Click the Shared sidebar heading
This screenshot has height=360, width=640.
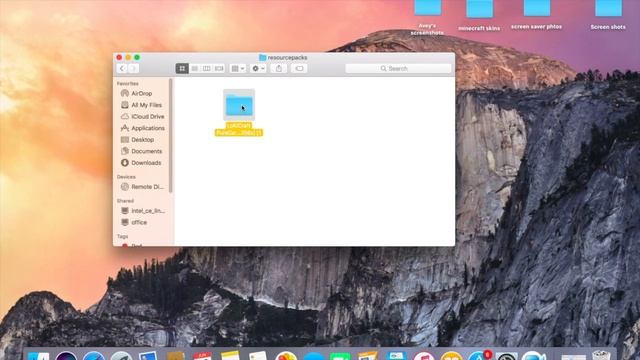pos(125,201)
